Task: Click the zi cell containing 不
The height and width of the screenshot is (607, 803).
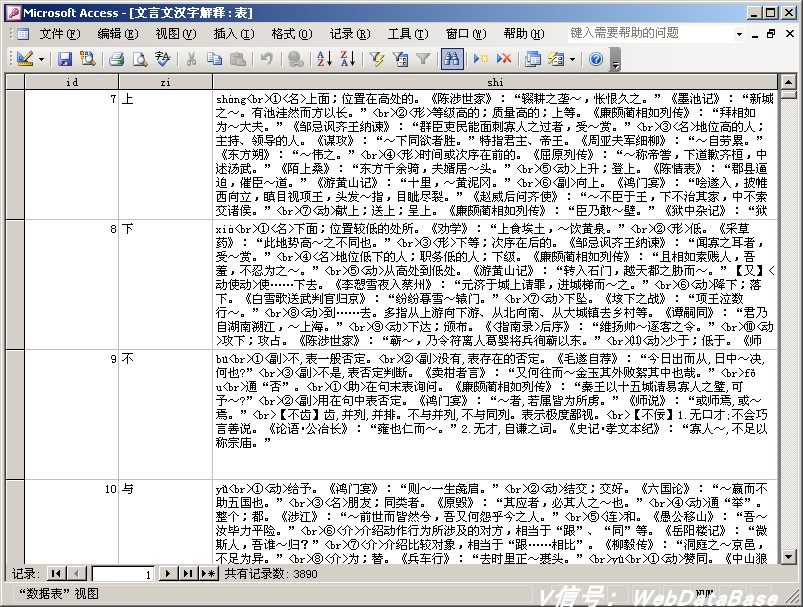Action: click(x=165, y=415)
